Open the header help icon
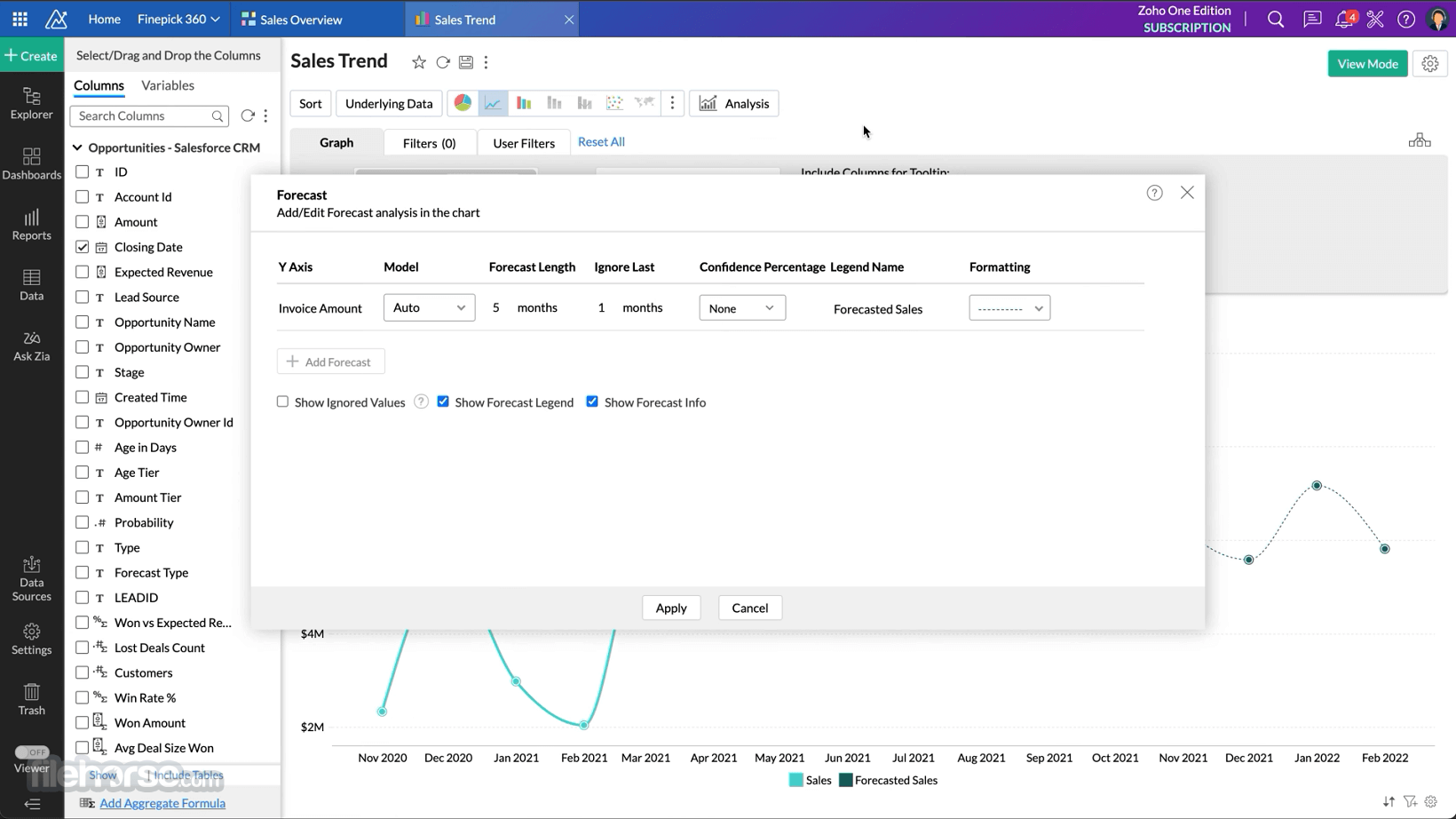The height and width of the screenshot is (819, 1456). (x=1406, y=20)
